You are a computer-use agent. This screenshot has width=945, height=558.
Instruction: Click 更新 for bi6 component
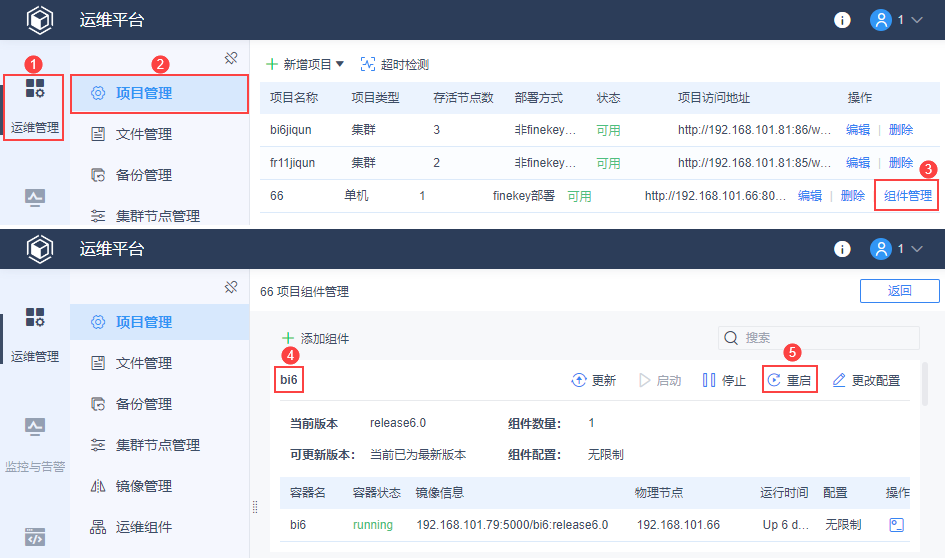(x=594, y=380)
